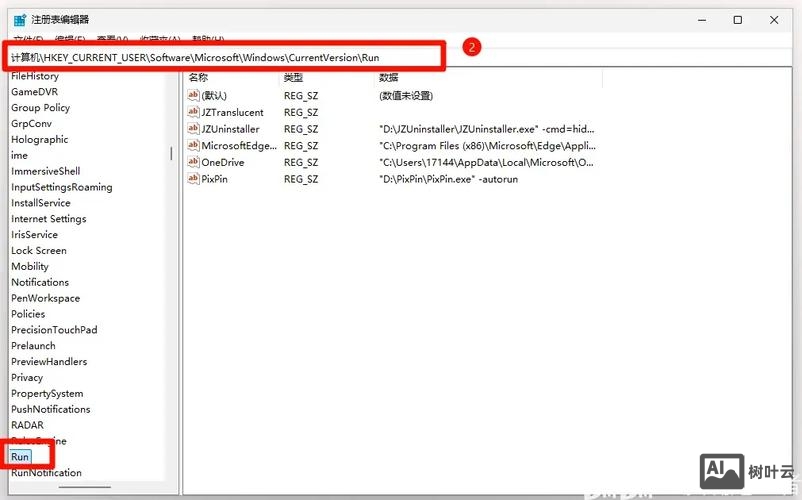This screenshot has height=500, width=802.
Task: Click the string icon beside OneDrive
Action: tap(193, 162)
